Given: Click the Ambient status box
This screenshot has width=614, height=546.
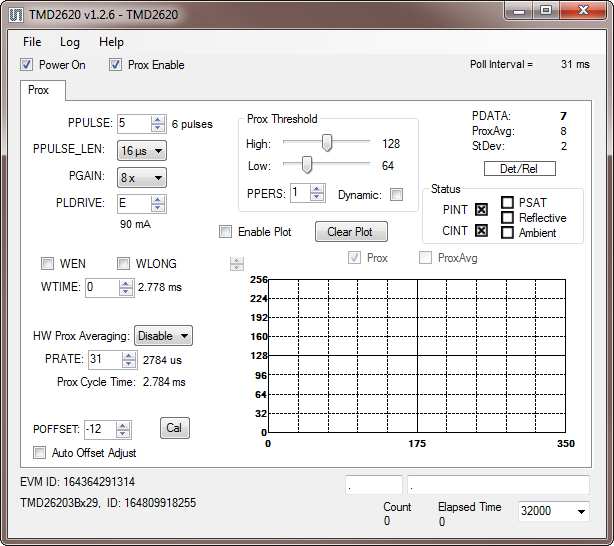Looking at the screenshot, I should point(507,233).
